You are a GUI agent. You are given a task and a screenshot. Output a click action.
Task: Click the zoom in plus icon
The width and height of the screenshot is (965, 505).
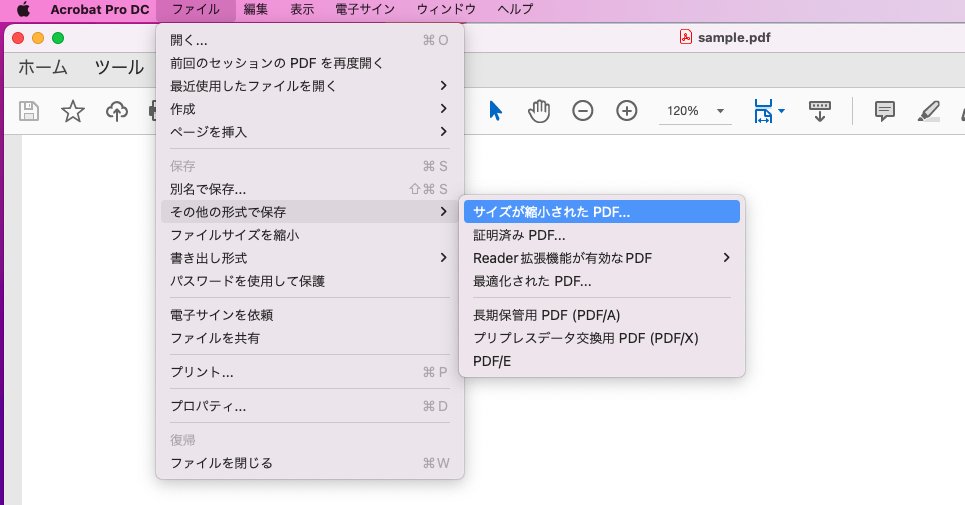[627, 111]
